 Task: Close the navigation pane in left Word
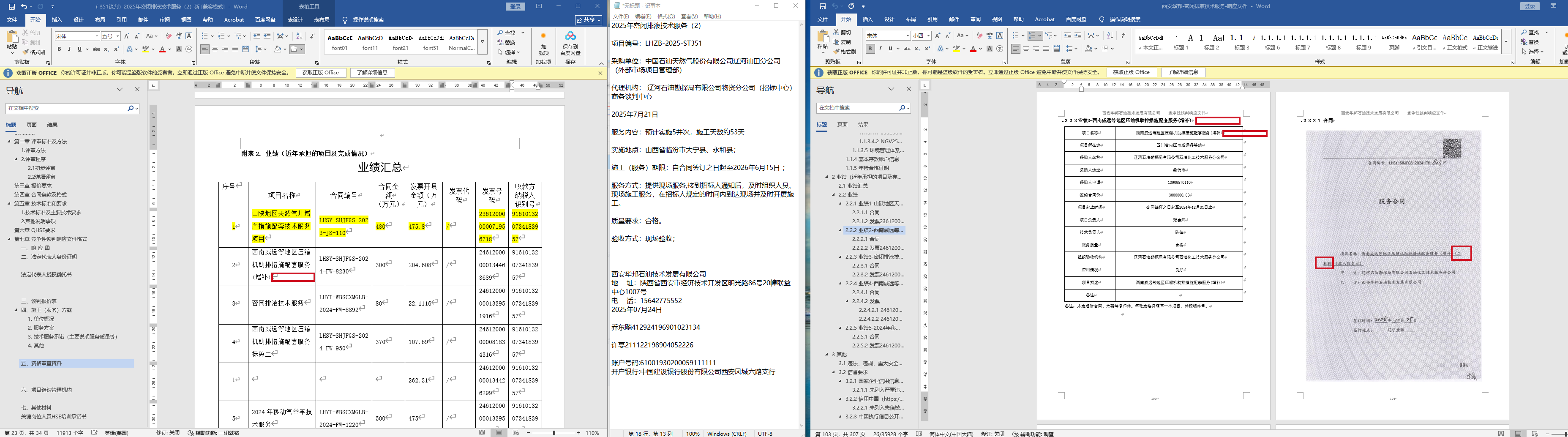(x=137, y=90)
